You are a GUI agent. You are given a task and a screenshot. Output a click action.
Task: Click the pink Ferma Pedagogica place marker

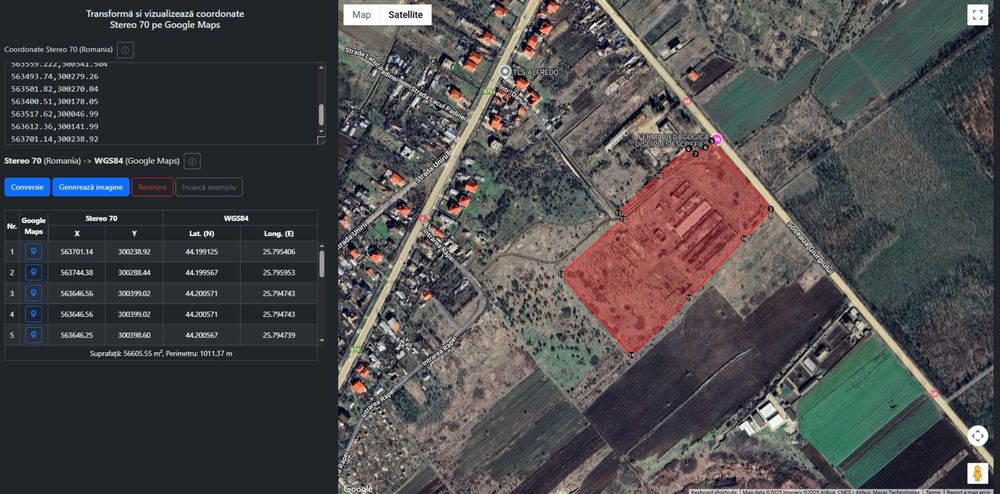pyautogui.click(x=717, y=139)
